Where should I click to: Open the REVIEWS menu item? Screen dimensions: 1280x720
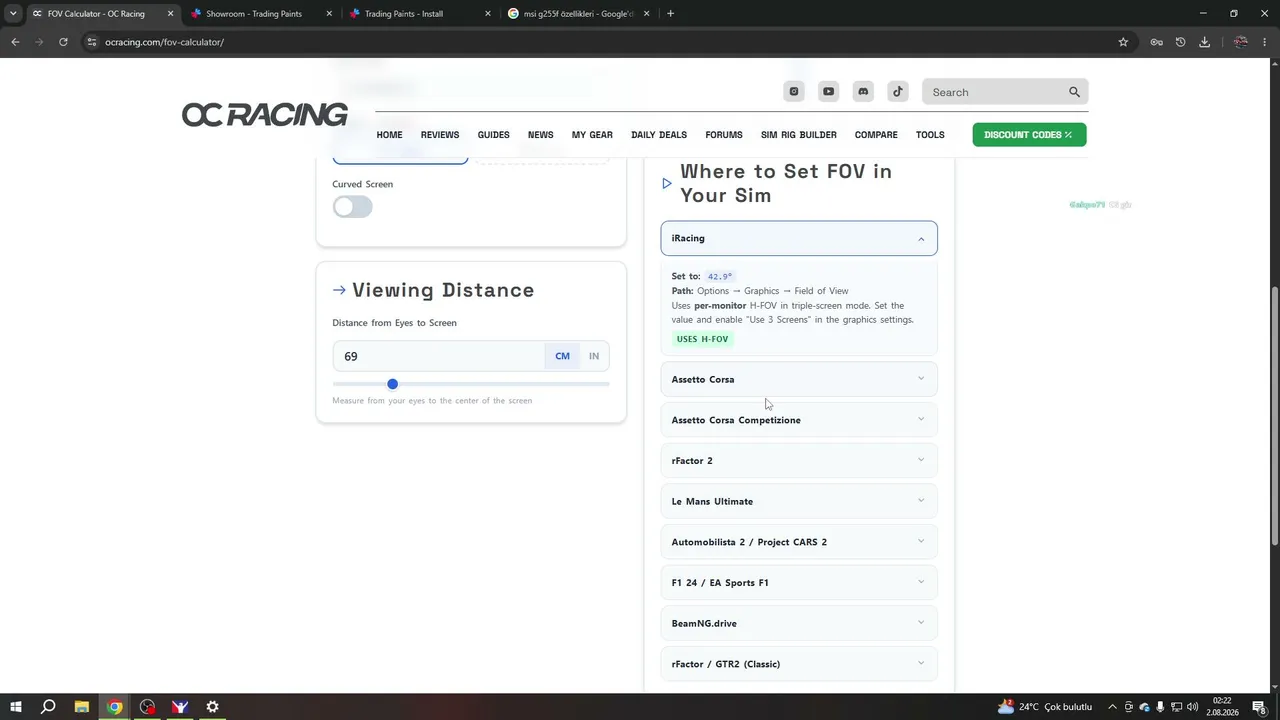(440, 135)
